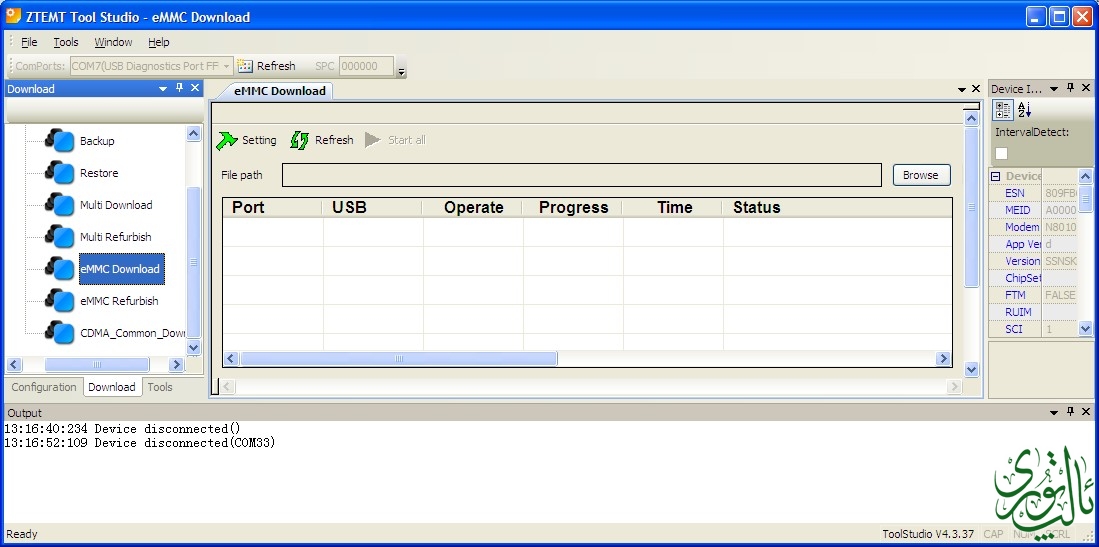Select the FTM property row

coord(1033,295)
